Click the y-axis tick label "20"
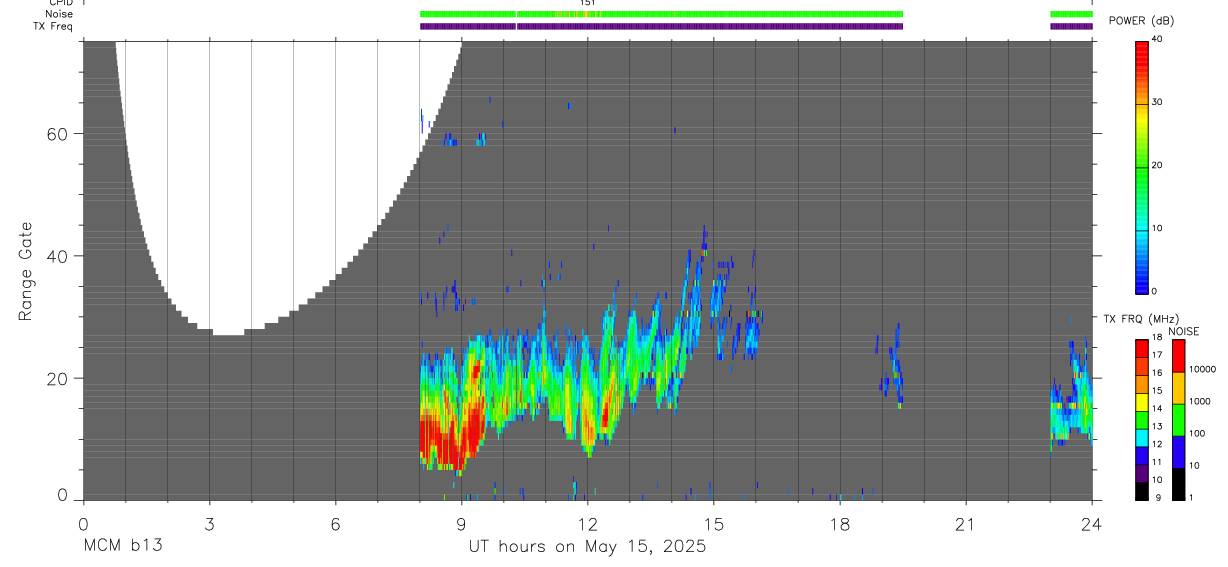The height and width of the screenshot is (567, 1228). [x=57, y=378]
